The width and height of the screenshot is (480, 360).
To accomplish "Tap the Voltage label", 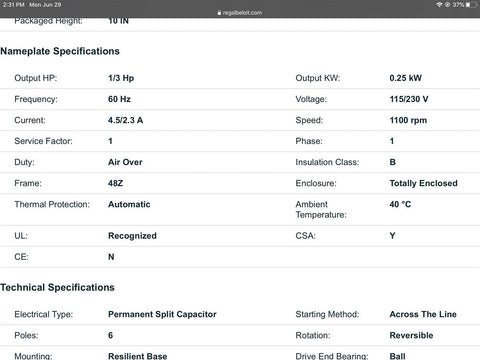I will tap(311, 99).
